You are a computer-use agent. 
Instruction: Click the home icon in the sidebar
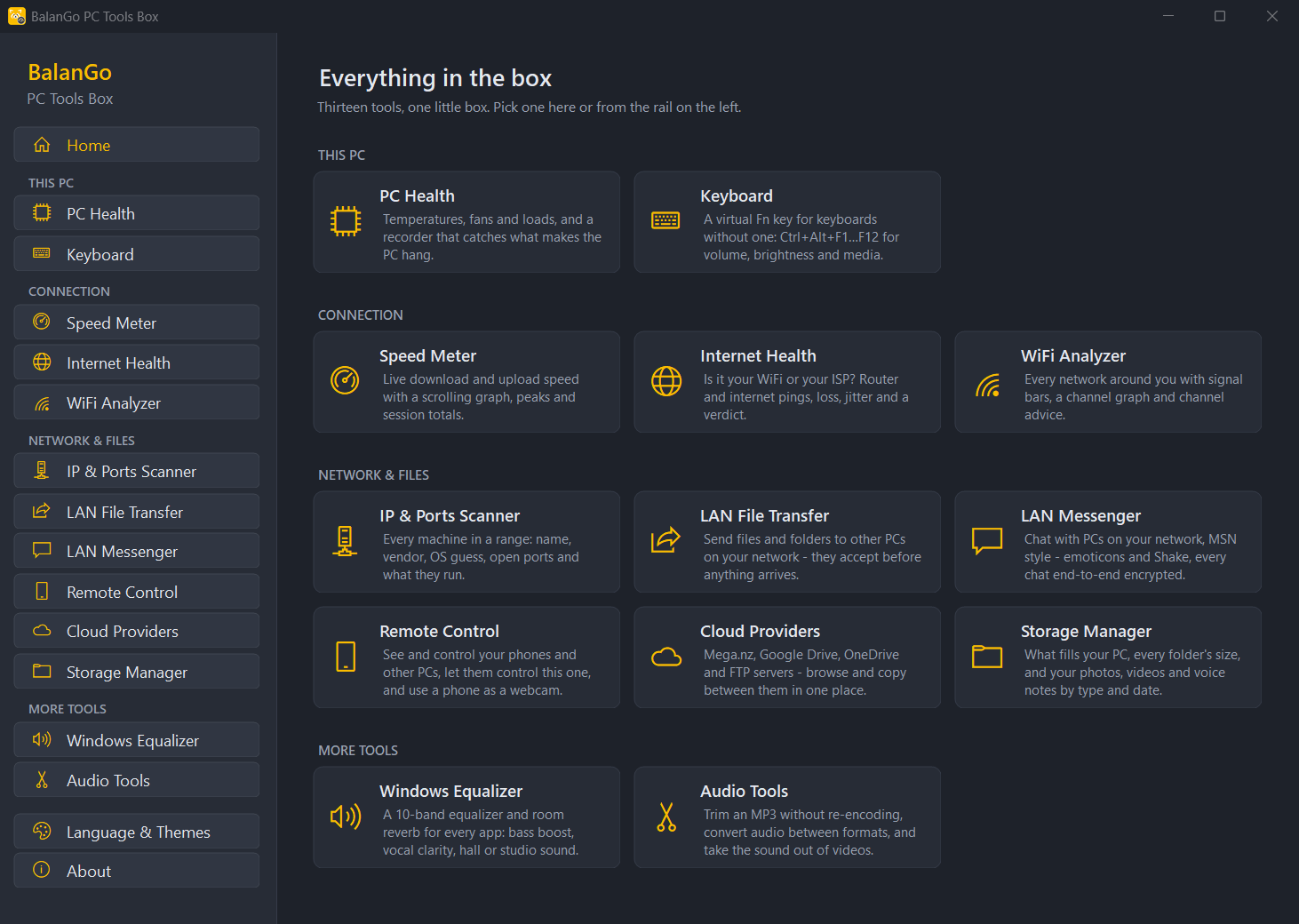(x=42, y=144)
